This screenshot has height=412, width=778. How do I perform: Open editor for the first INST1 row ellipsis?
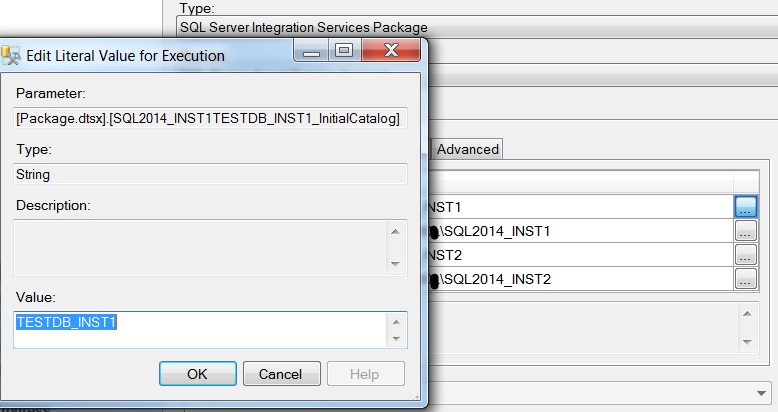[745, 206]
